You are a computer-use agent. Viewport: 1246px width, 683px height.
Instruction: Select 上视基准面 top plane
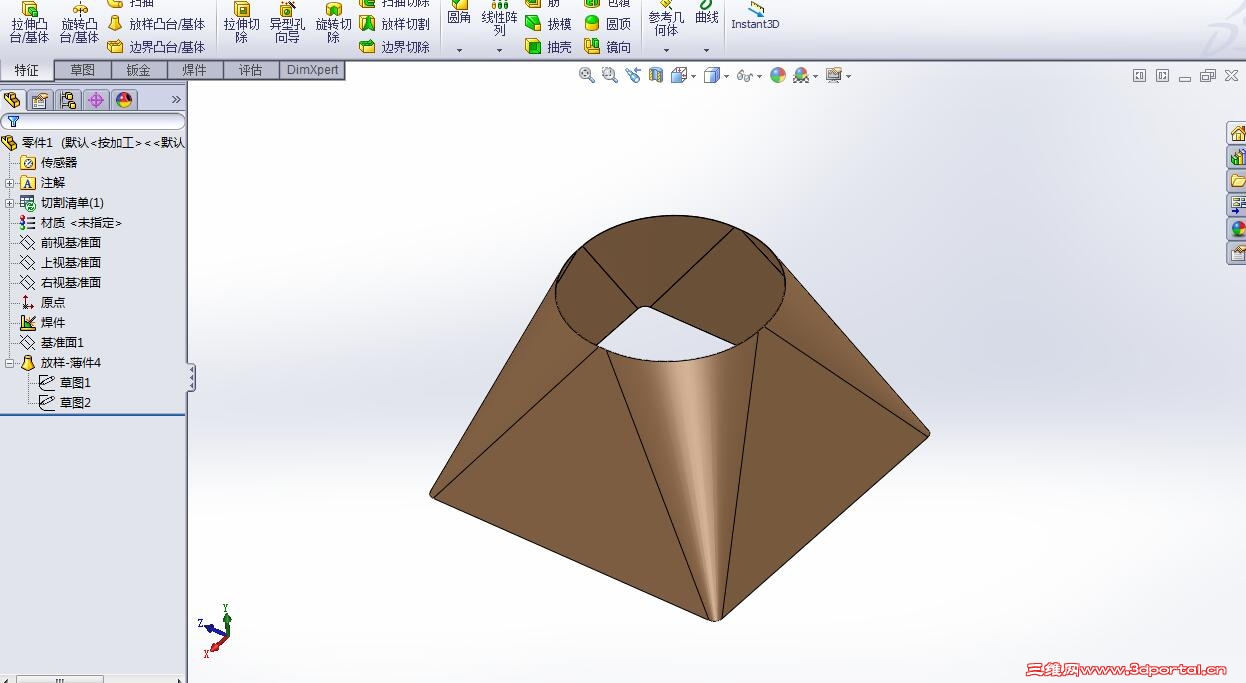61,263
